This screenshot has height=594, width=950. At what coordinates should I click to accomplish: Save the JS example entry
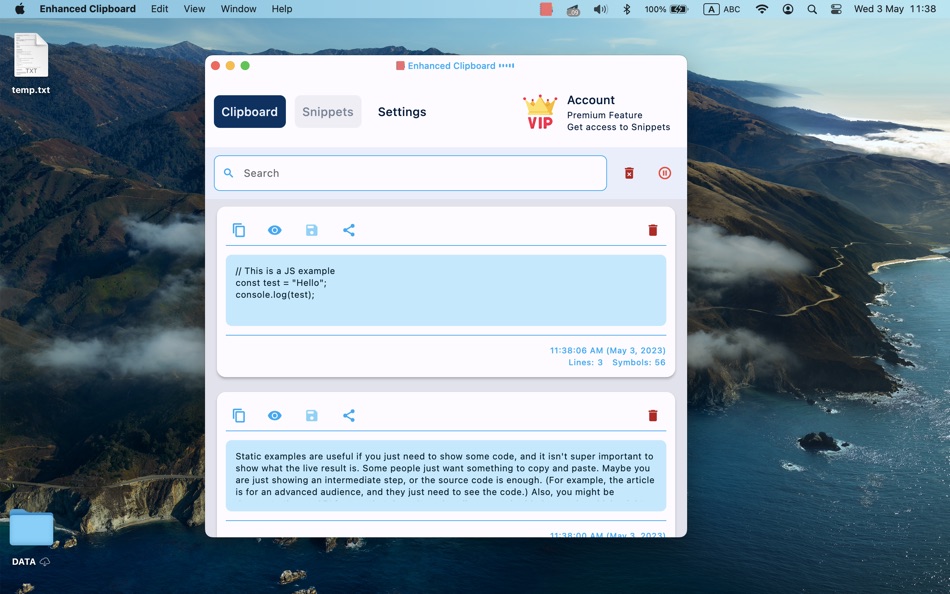[311, 230]
